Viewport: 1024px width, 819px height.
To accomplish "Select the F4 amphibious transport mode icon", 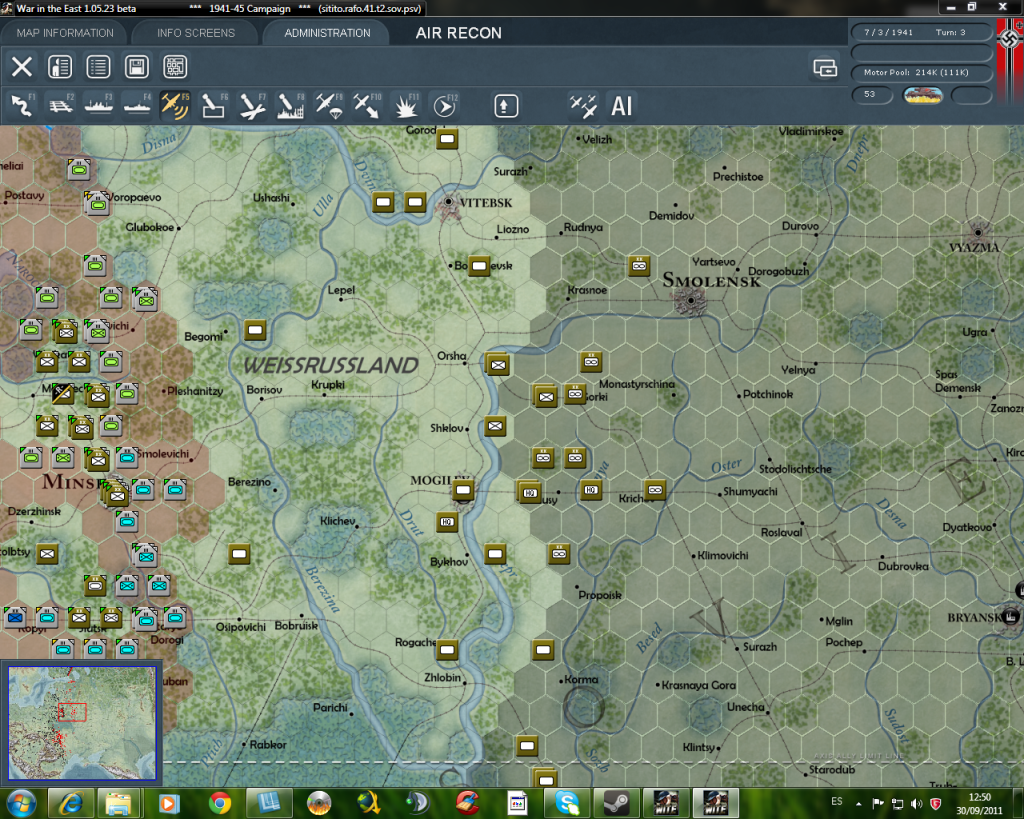I will click(x=137, y=106).
